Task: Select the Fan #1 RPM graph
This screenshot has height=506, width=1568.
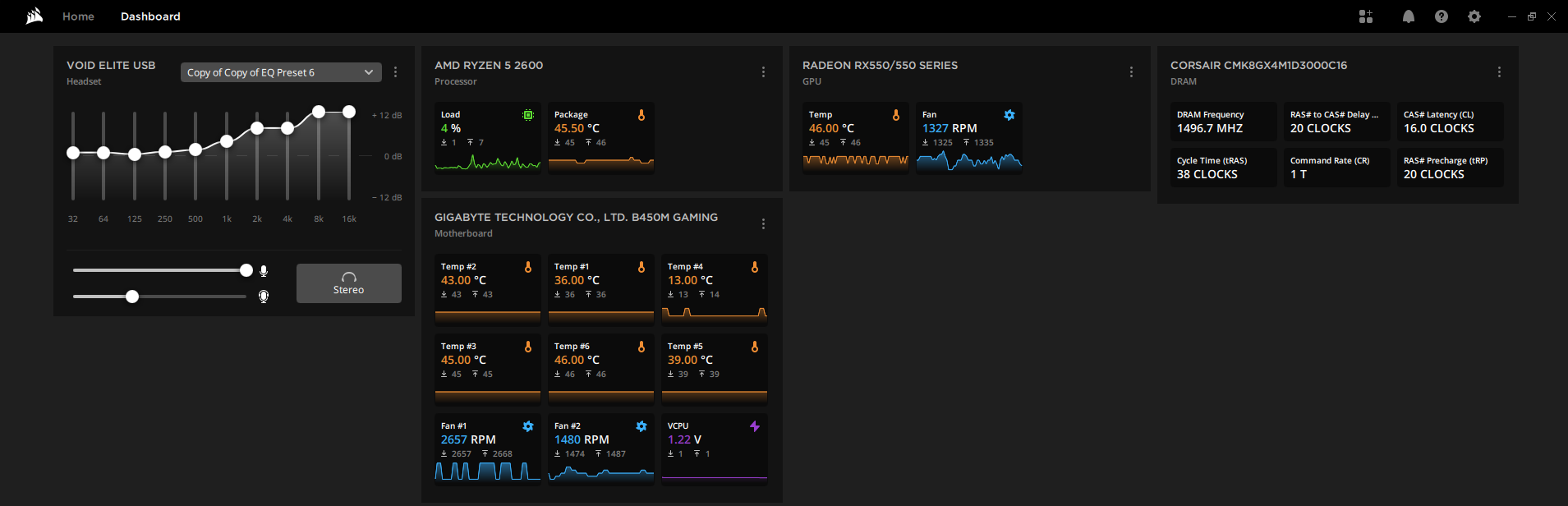Action: 488,471
